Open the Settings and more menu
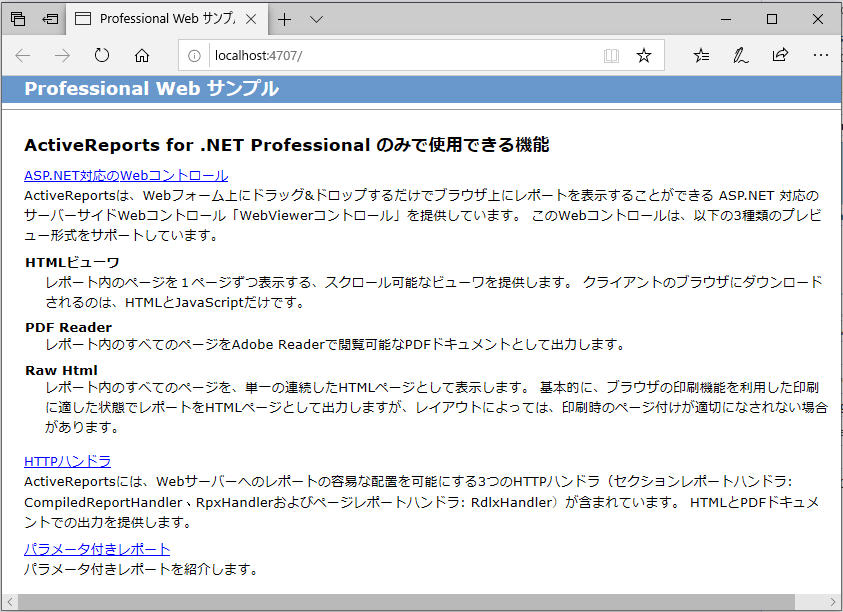843x612 pixels. click(x=821, y=55)
